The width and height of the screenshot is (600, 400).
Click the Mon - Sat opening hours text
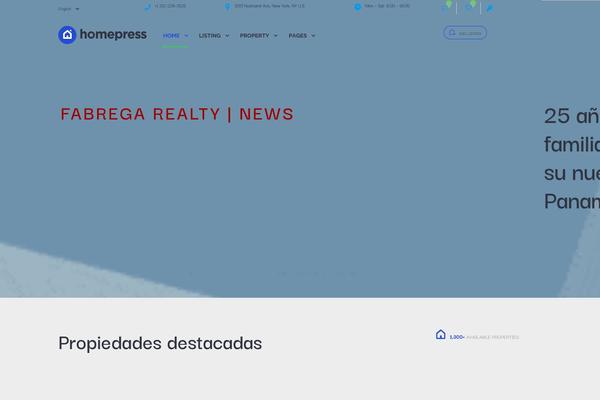(387, 6)
